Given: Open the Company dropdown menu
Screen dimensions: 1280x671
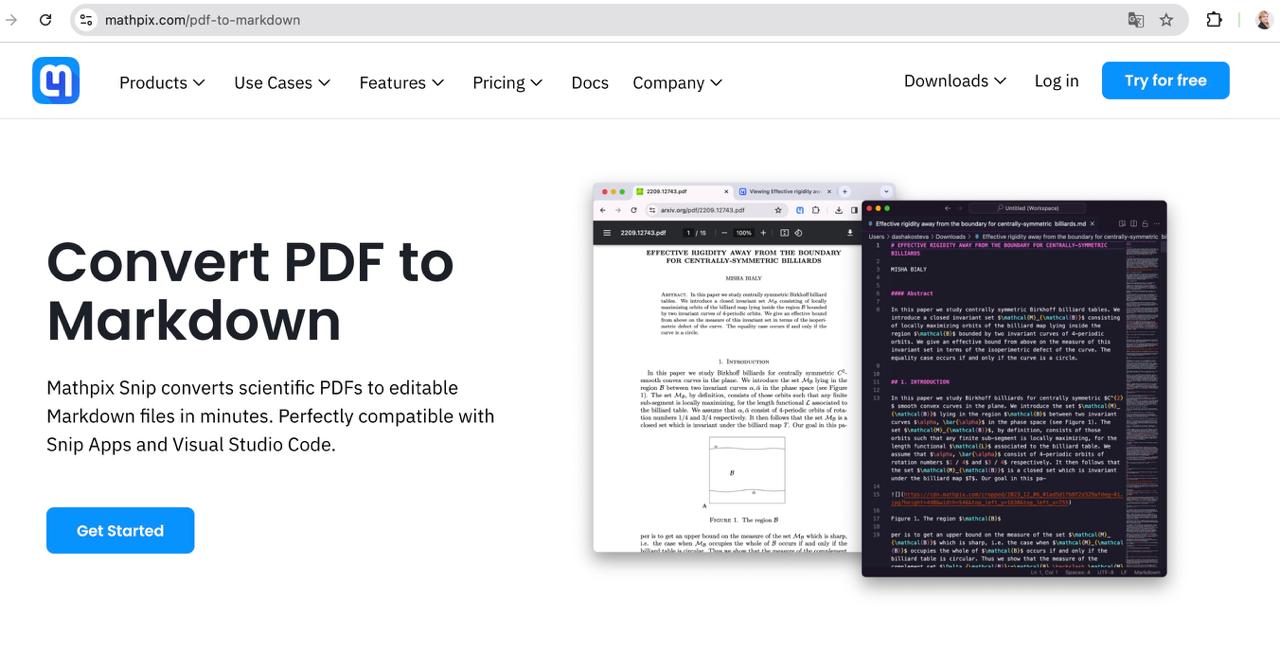Looking at the screenshot, I should [x=677, y=83].
